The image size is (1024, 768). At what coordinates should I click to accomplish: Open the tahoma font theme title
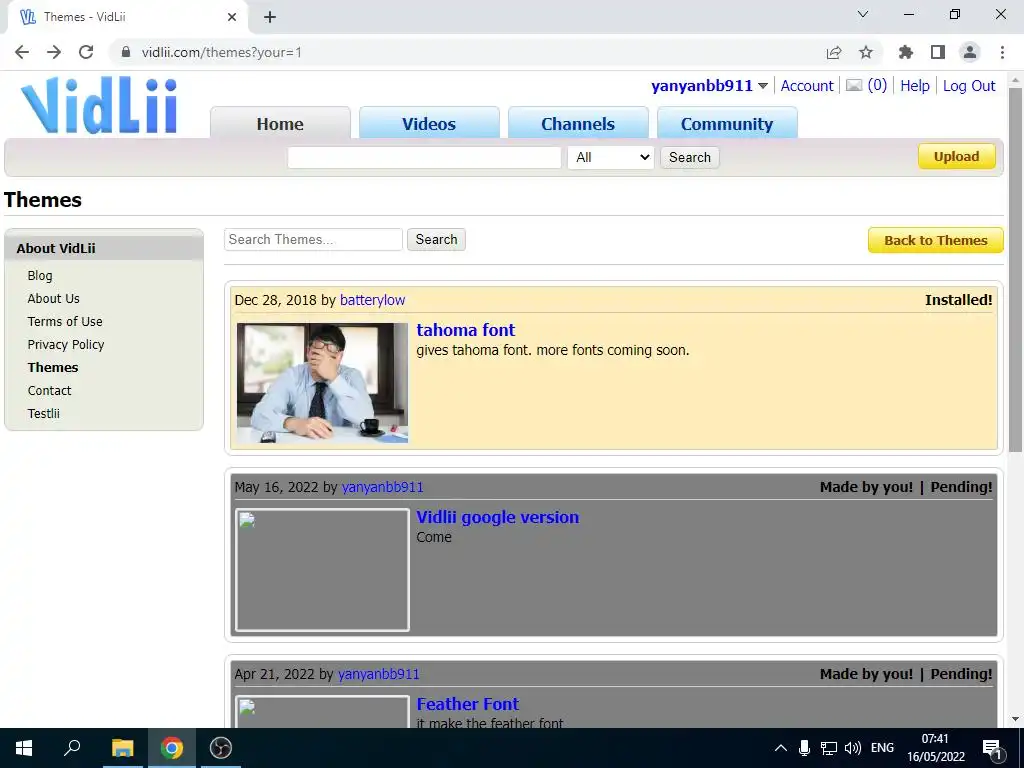click(466, 330)
